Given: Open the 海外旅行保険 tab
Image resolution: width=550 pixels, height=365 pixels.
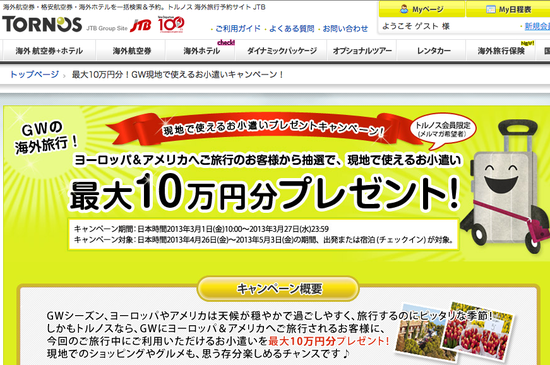Looking at the screenshot, I should coord(501,50).
